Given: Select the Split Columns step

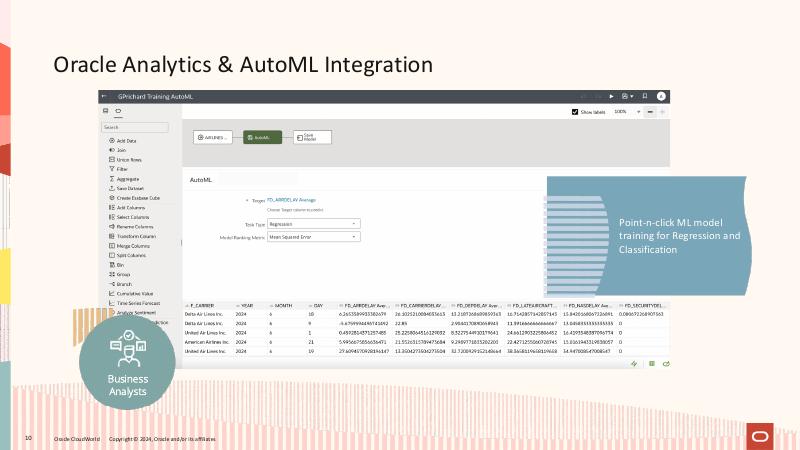Looking at the screenshot, I should tap(127, 255).
